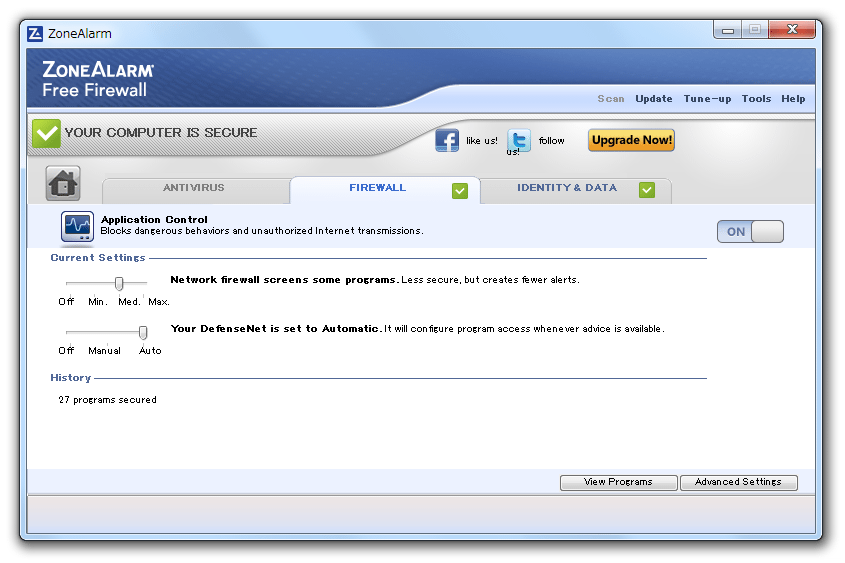Click the Manual label on DefenseNet slider

tap(105, 351)
